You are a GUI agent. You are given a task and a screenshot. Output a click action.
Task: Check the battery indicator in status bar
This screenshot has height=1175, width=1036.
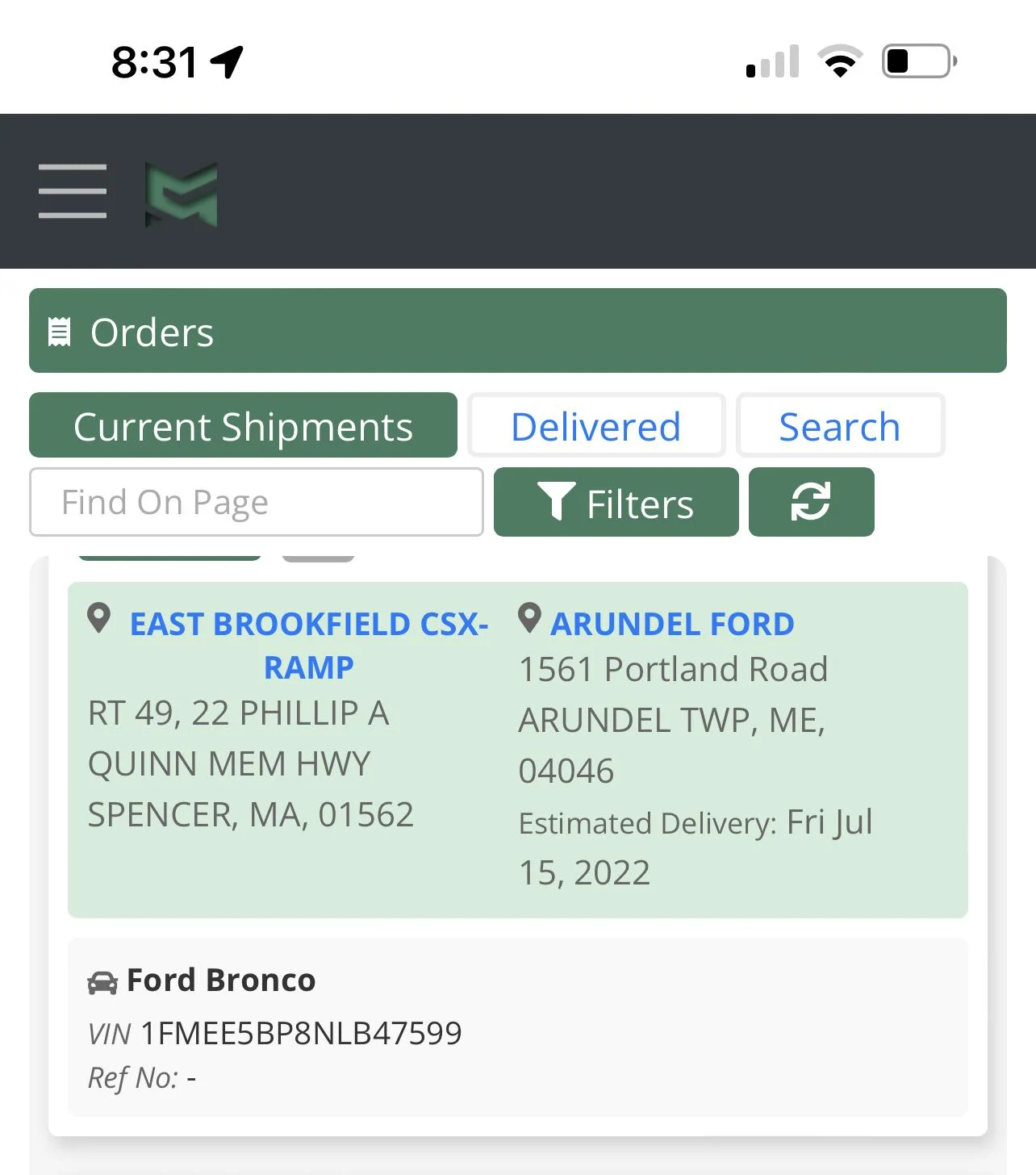coord(920,61)
